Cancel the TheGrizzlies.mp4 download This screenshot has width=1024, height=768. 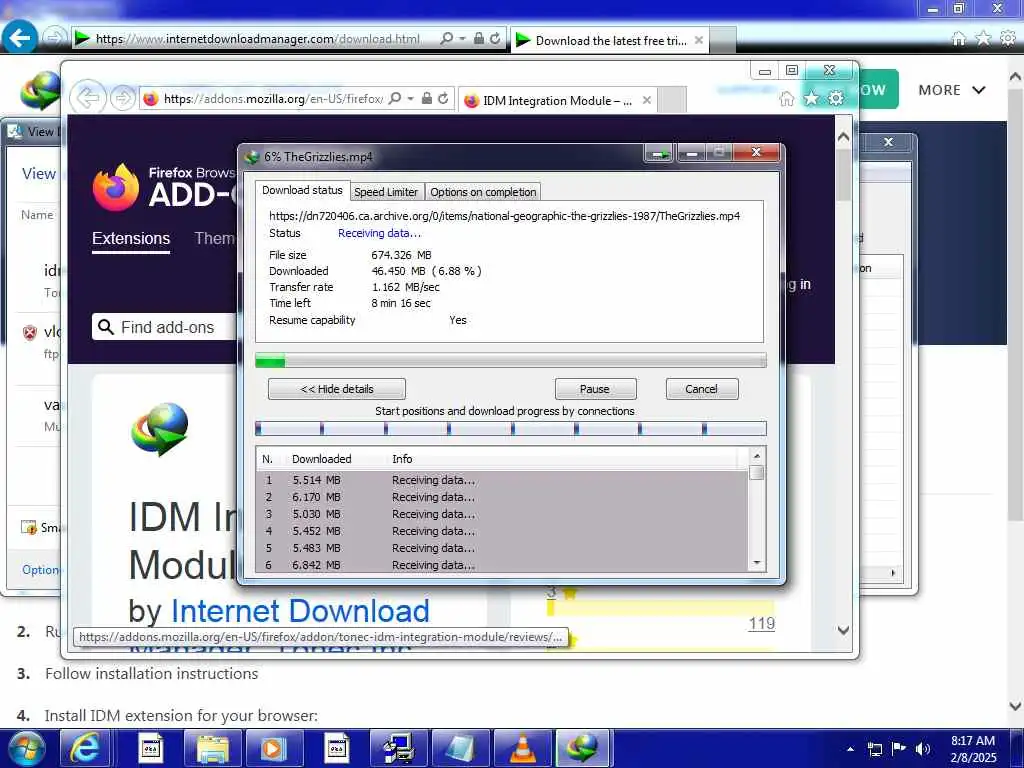pos(701,389)
